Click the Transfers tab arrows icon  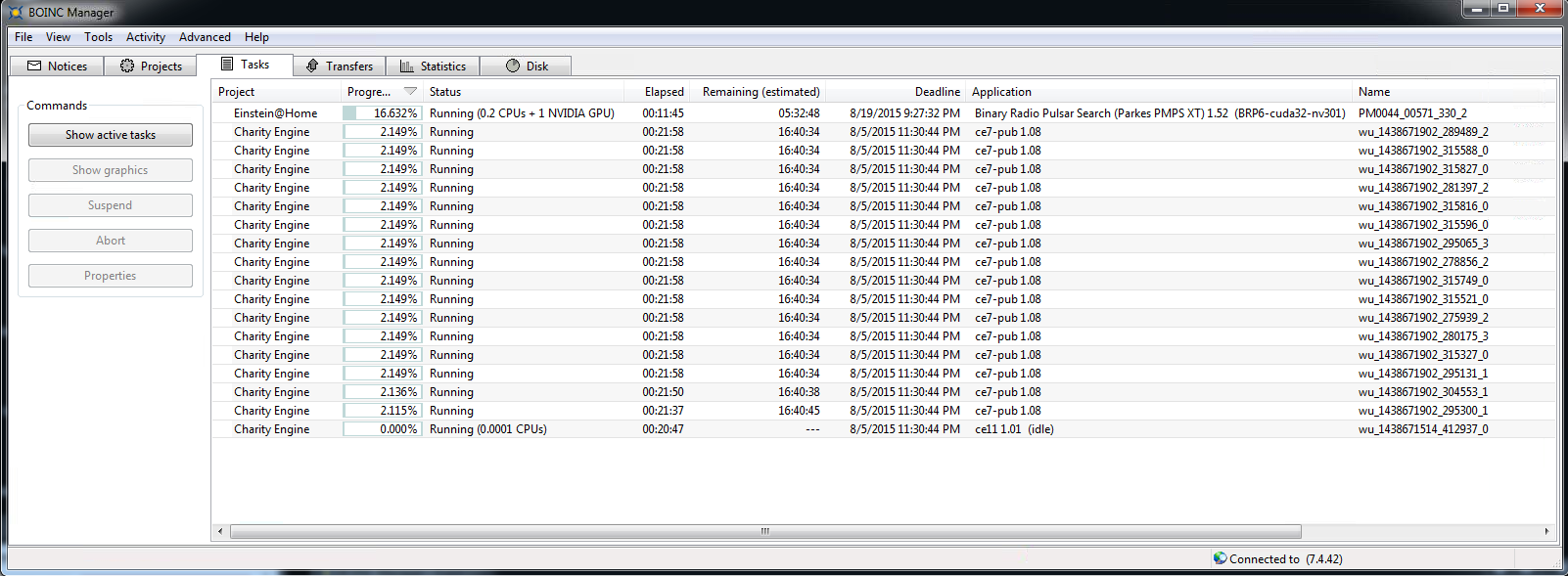(x=312, y=66)
